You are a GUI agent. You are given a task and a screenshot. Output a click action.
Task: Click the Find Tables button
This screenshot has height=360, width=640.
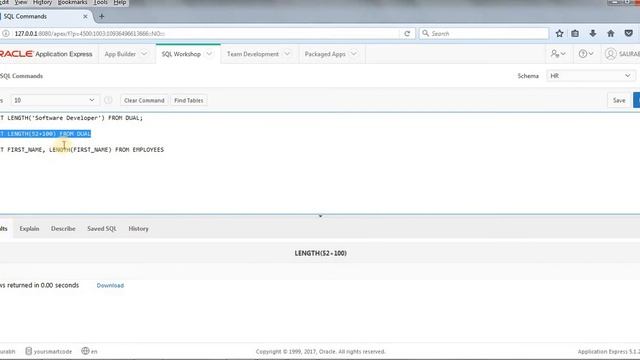189,100
